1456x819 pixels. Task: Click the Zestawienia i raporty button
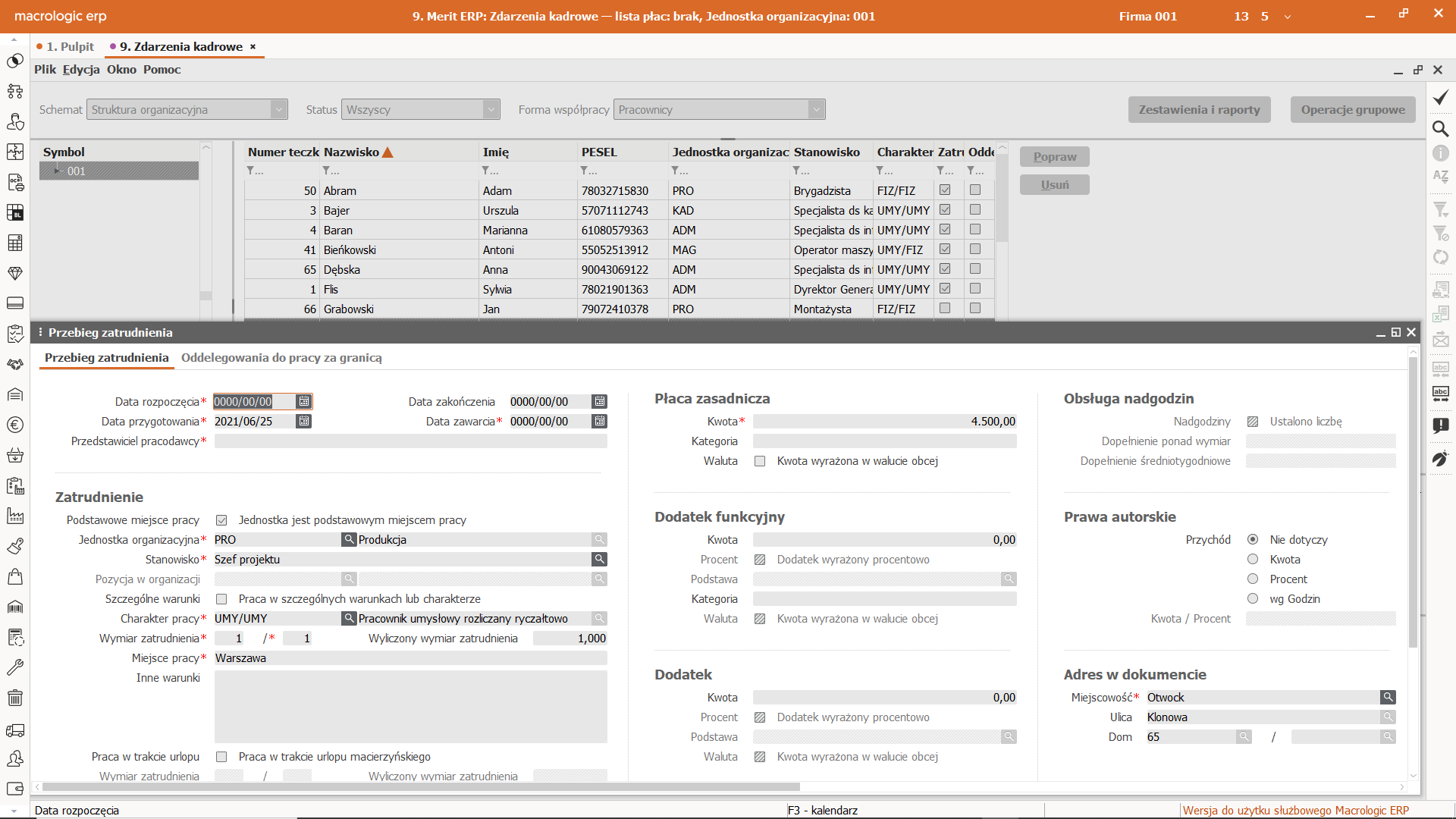[x=1199, y=109]
